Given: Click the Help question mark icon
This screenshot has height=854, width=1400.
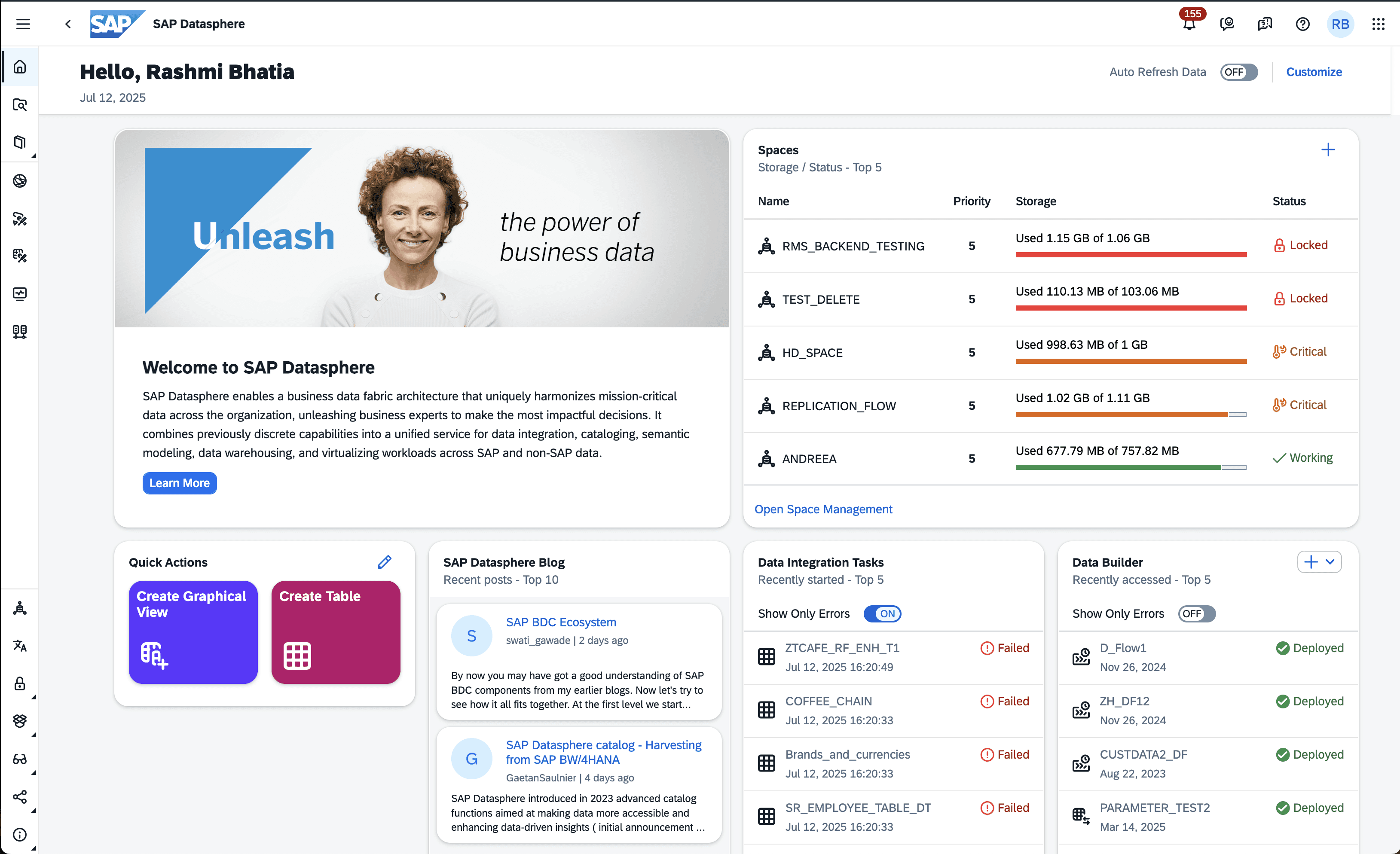Looking at the screenshot, I should [1302, 24].
